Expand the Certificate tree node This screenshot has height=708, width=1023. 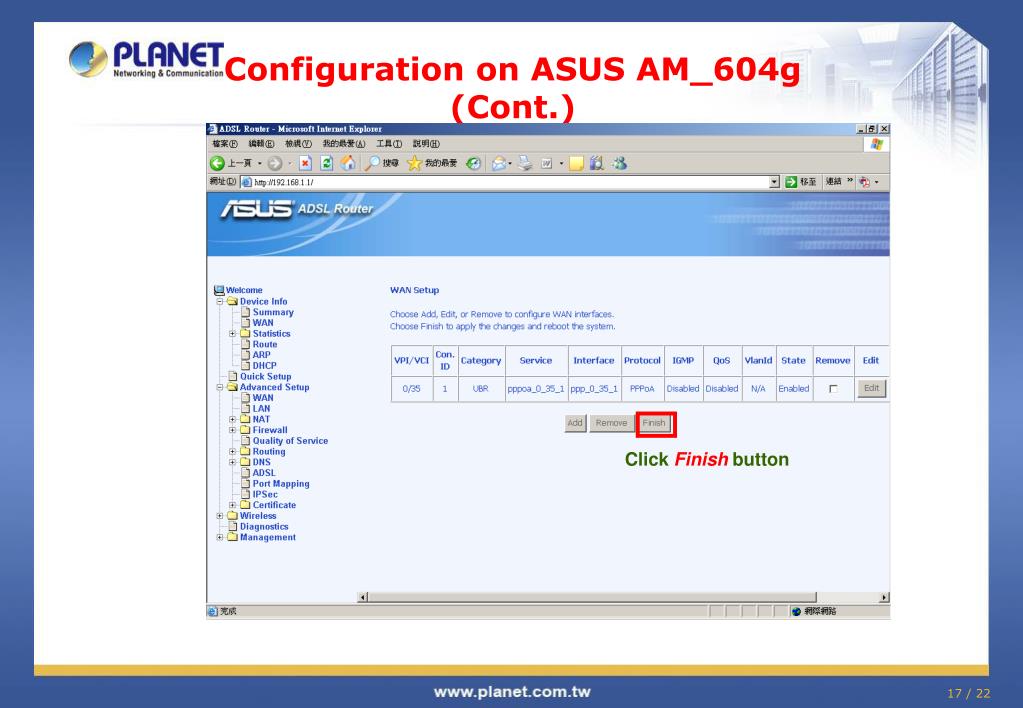232,505
